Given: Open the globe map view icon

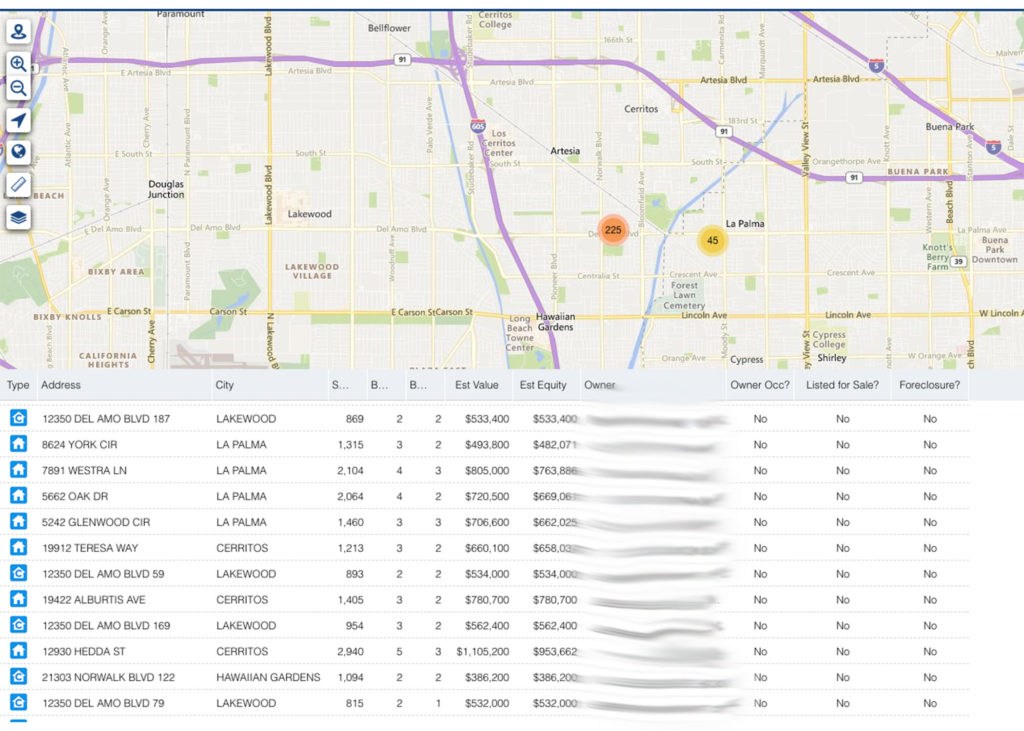Looking at the screenshot, I should pos(18,152).
